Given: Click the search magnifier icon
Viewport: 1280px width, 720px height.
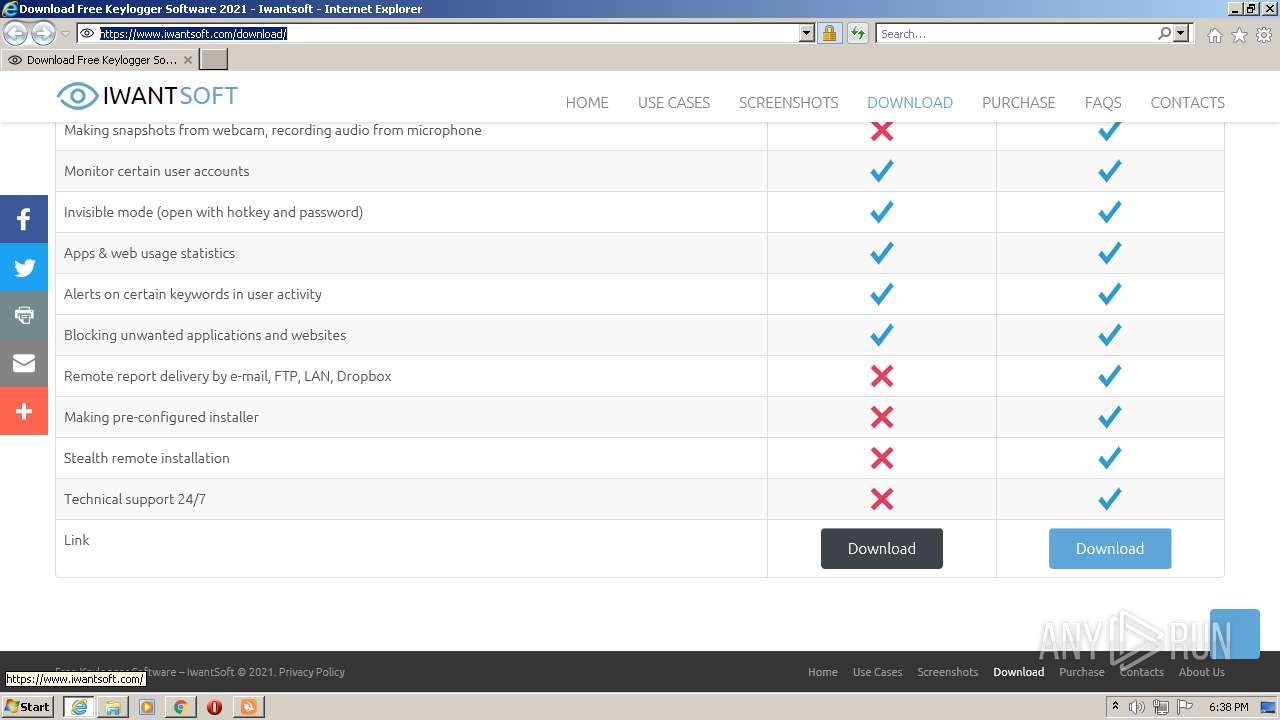Looking at the screenshot, I should click(x=1164, y=34).
